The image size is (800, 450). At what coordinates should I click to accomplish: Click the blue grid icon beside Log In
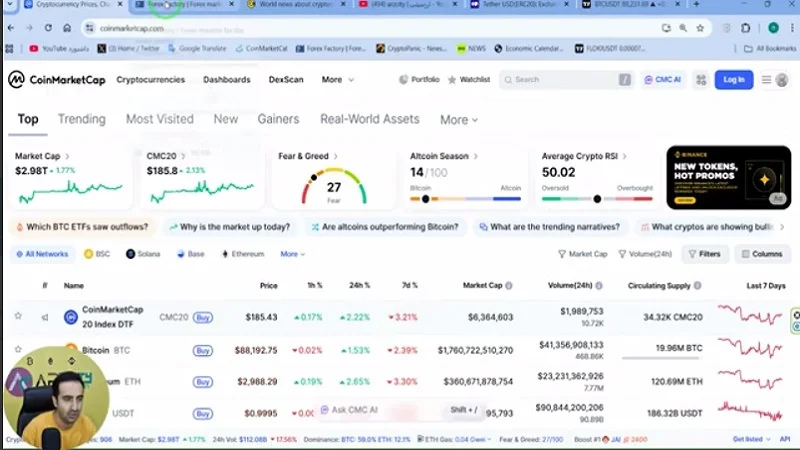coord(698,80)
